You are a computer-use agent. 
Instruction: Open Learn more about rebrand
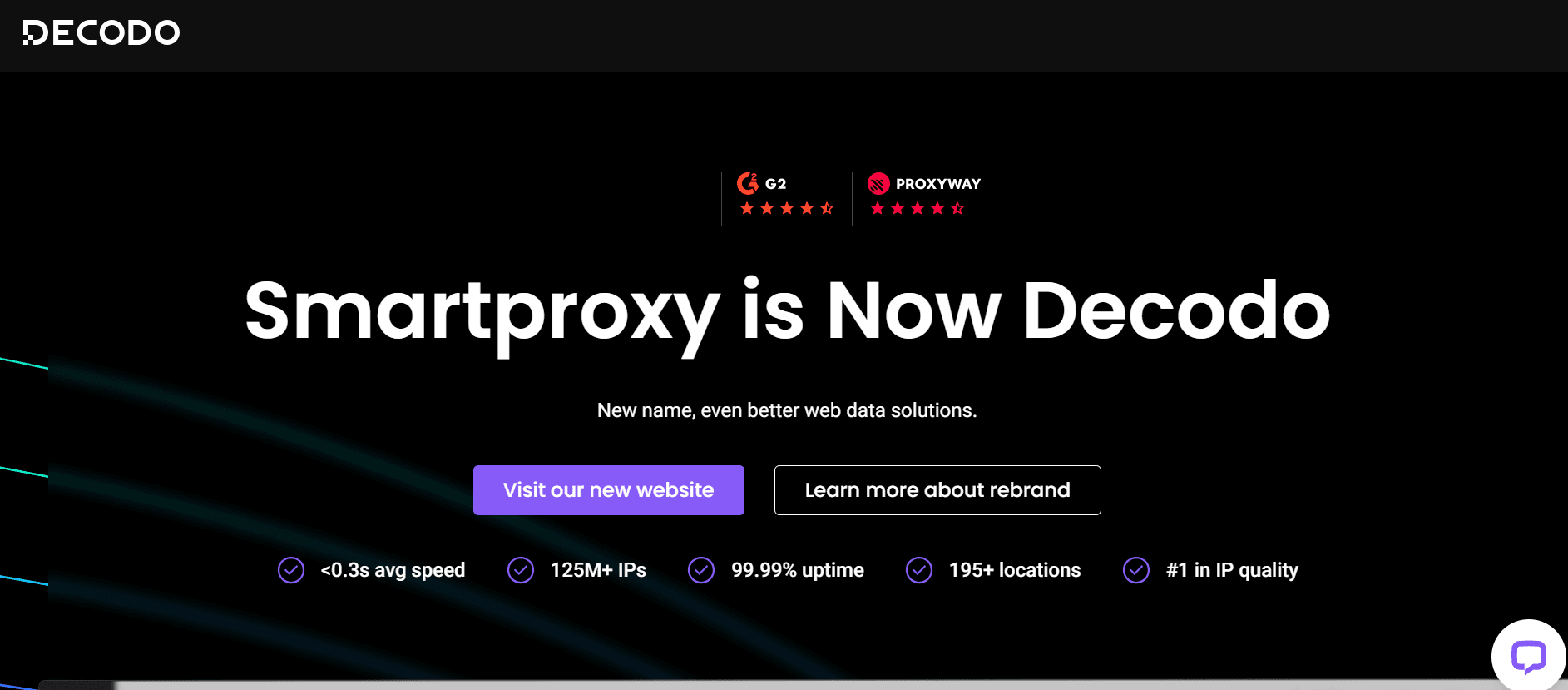pos(937,490)
